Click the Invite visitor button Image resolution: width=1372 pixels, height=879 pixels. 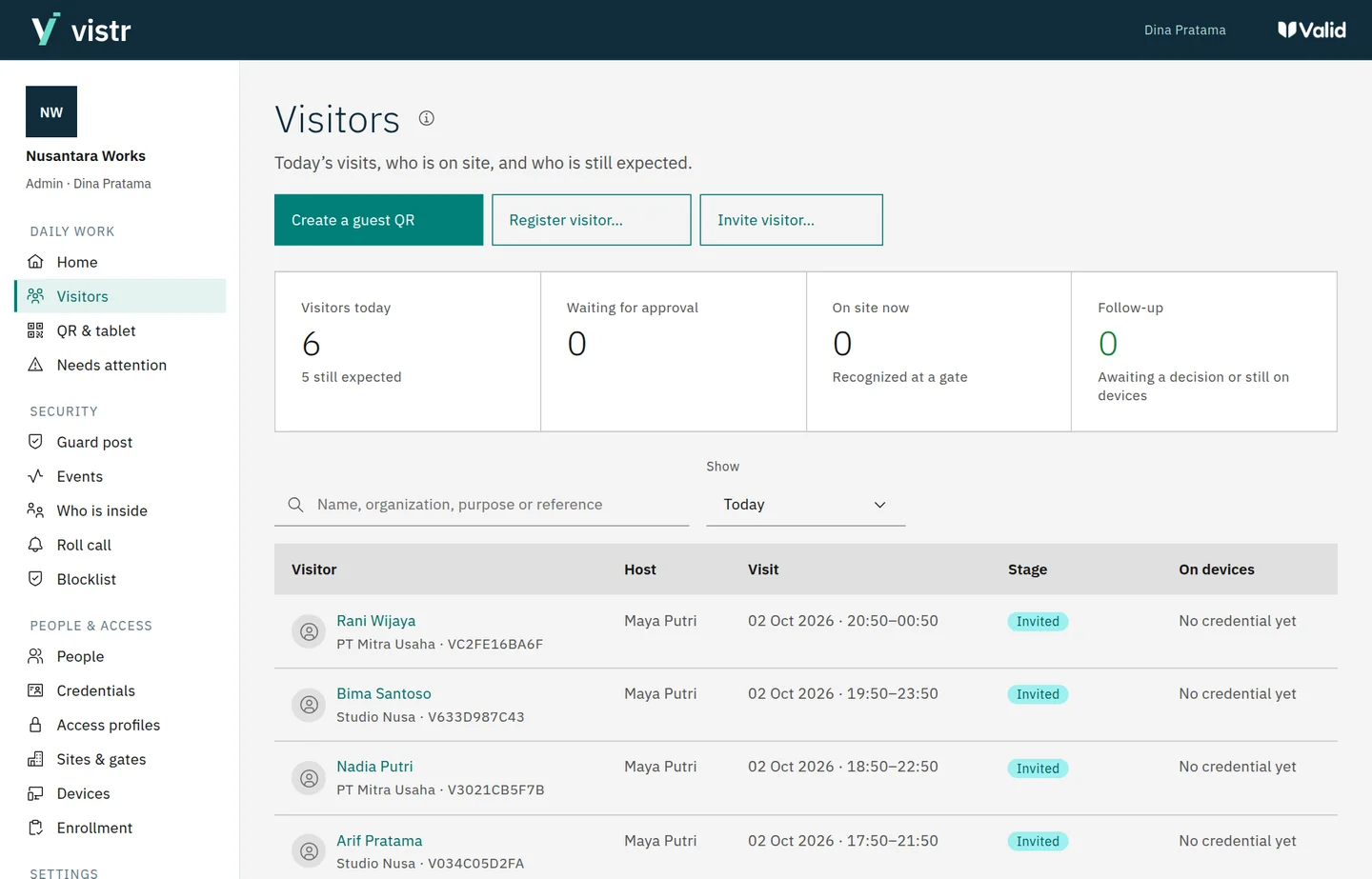coord(791,220)
